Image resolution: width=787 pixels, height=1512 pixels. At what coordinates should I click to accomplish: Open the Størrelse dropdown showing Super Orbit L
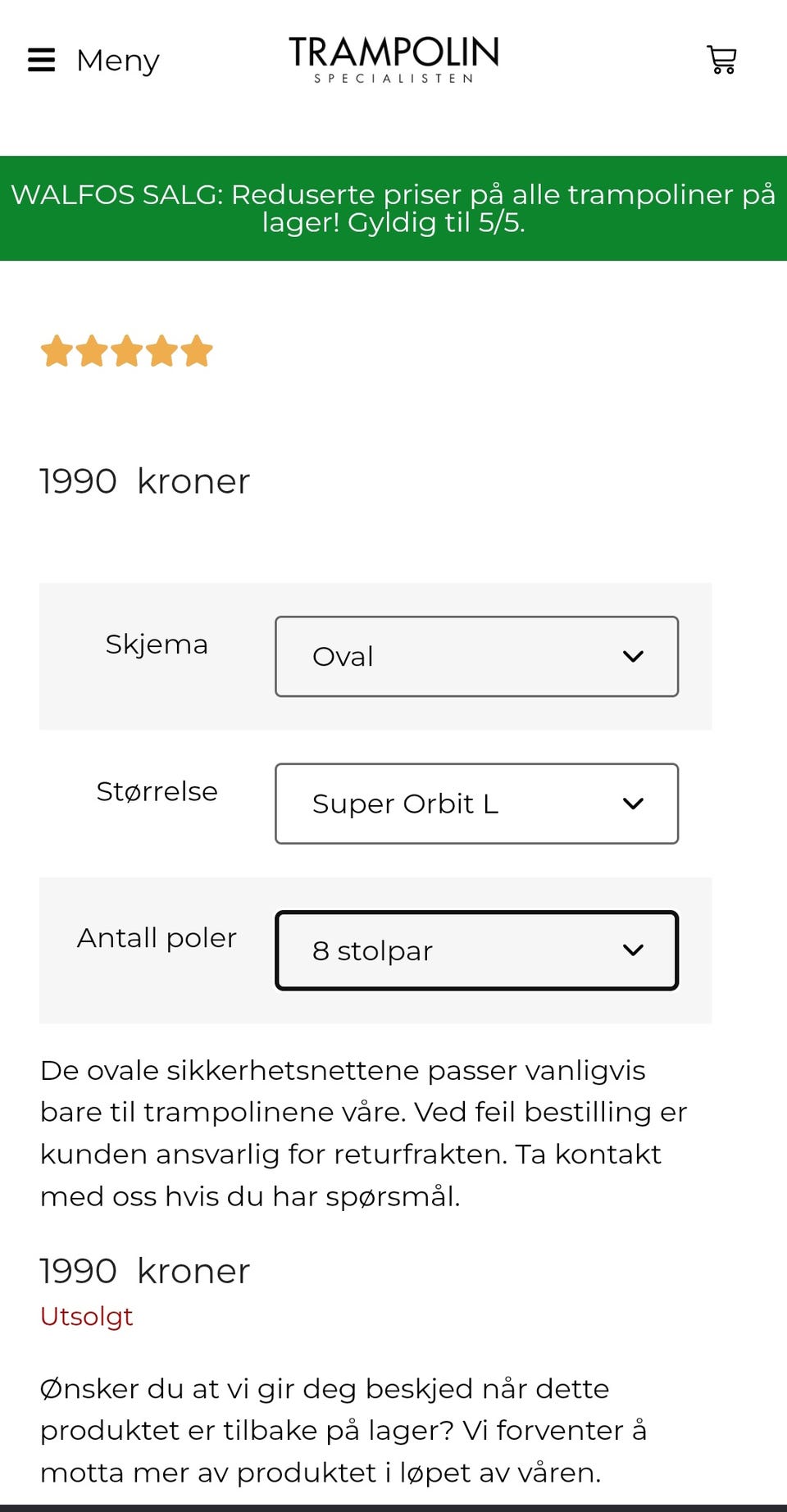coord(476,804)
